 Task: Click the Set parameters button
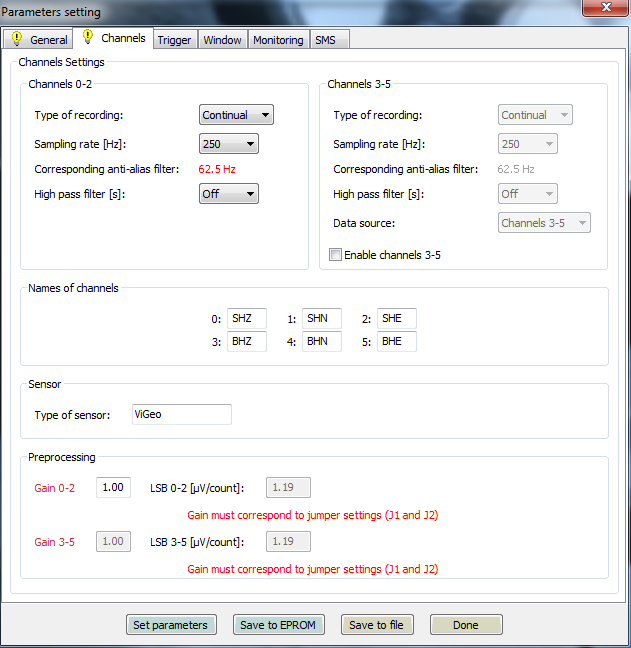tap(171, 624)
